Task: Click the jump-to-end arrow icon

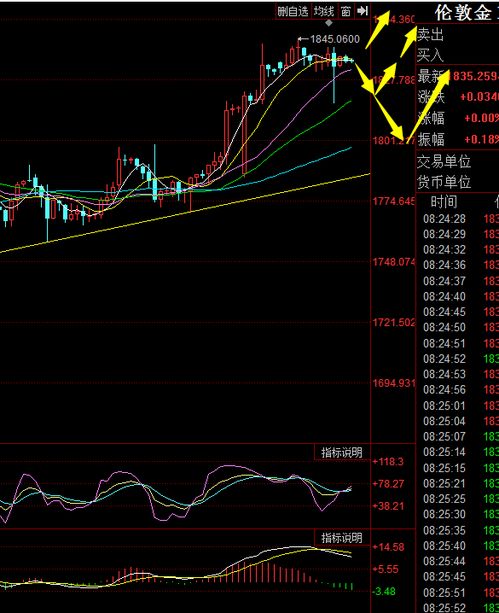Action: (362, 11)
